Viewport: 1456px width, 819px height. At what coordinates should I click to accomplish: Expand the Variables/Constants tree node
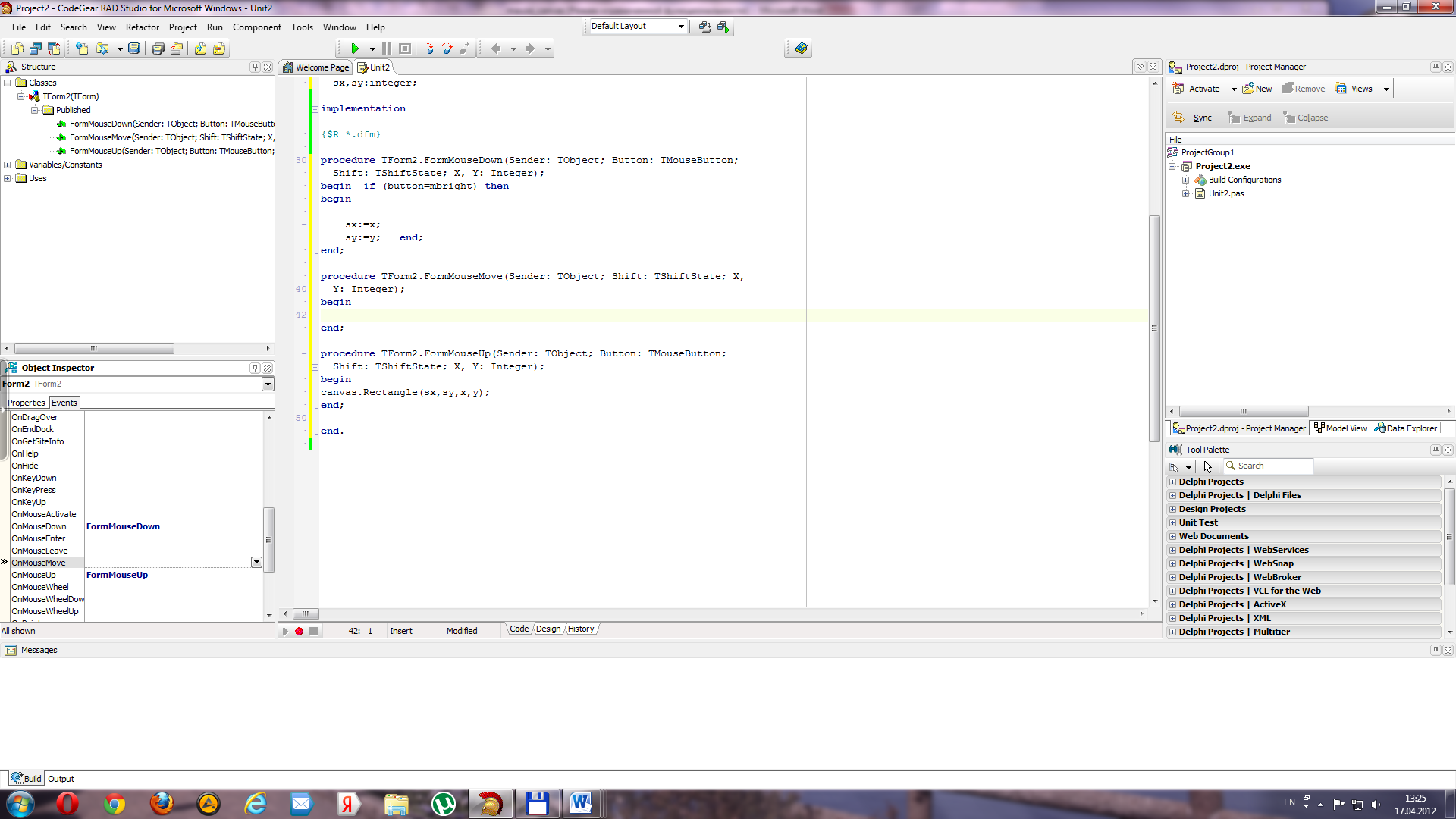click(x=8, y=165)
